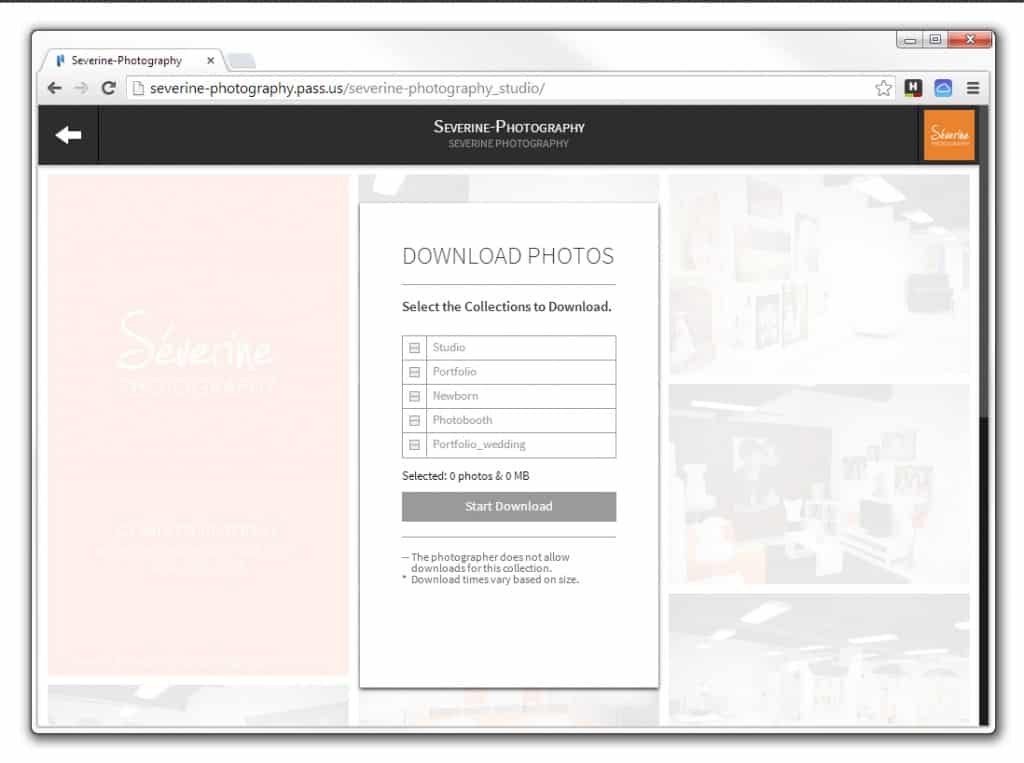Minimize the browser window

pyautogui.click(x=909, y=40)
